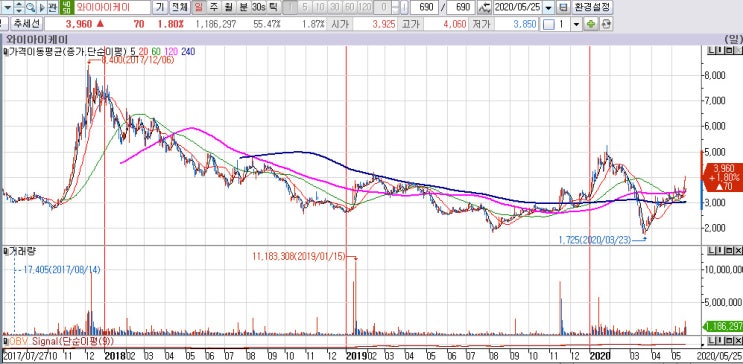Click the OBV panel marker icon
The width and height of the screenshot is (743, 364).
(5, 341)
